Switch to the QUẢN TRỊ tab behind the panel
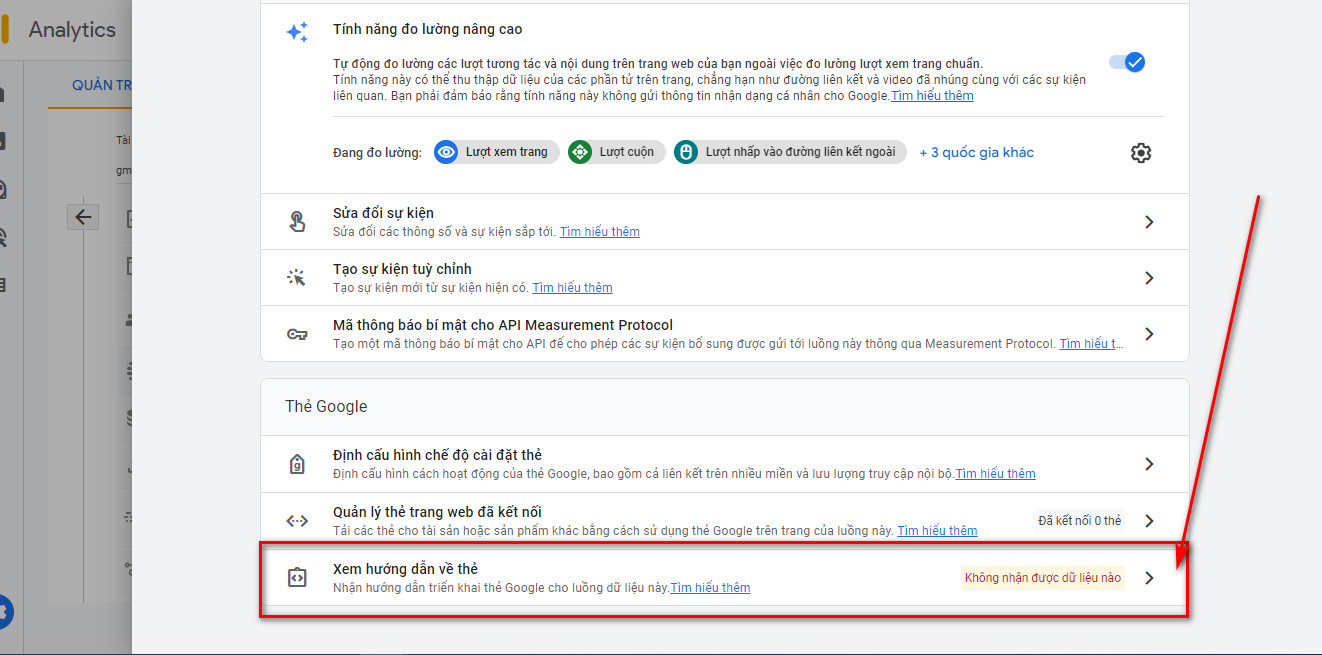This screenshot has height=655, width=1322. 102,85
